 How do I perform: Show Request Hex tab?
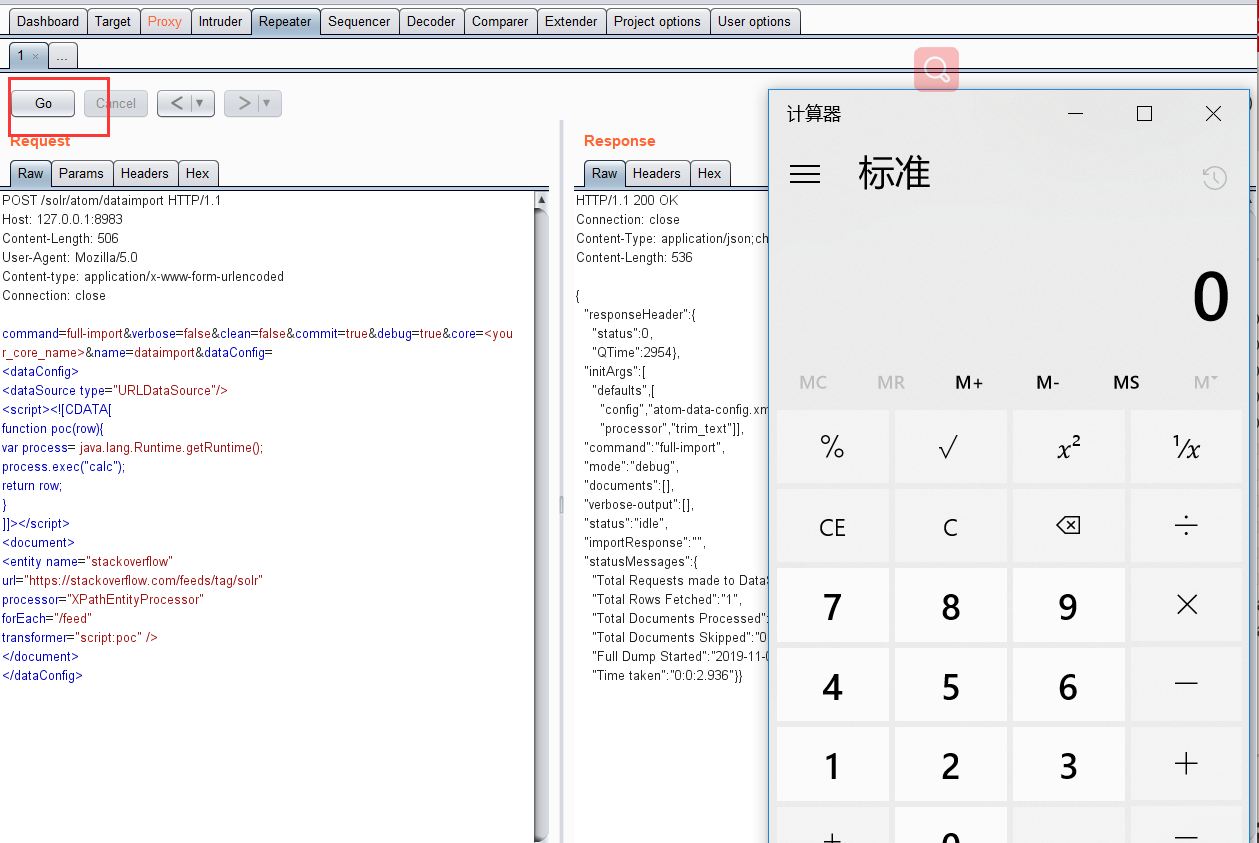tap(198, 173)
